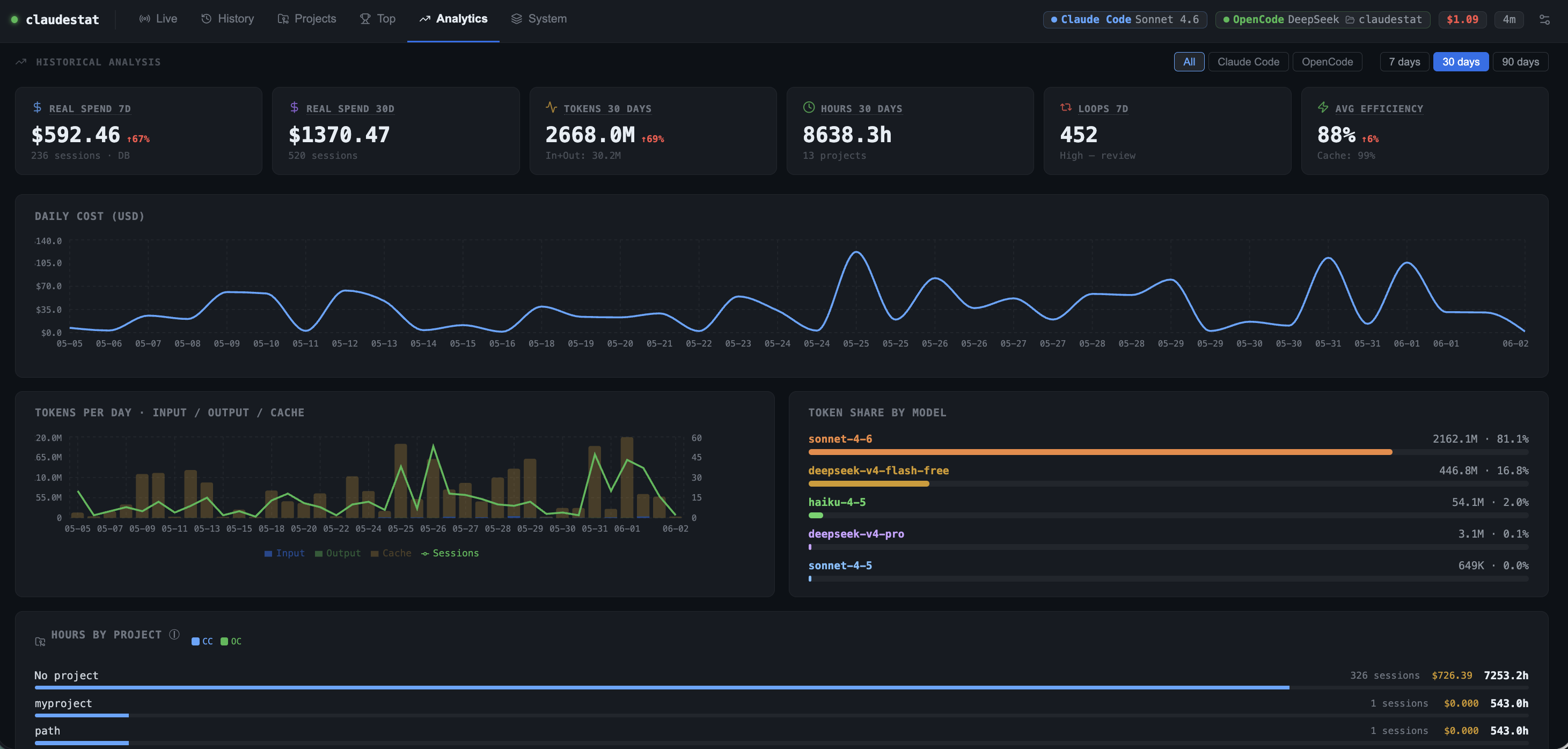Click the myproject row name

pyautogui.click(x=63, y=703)
